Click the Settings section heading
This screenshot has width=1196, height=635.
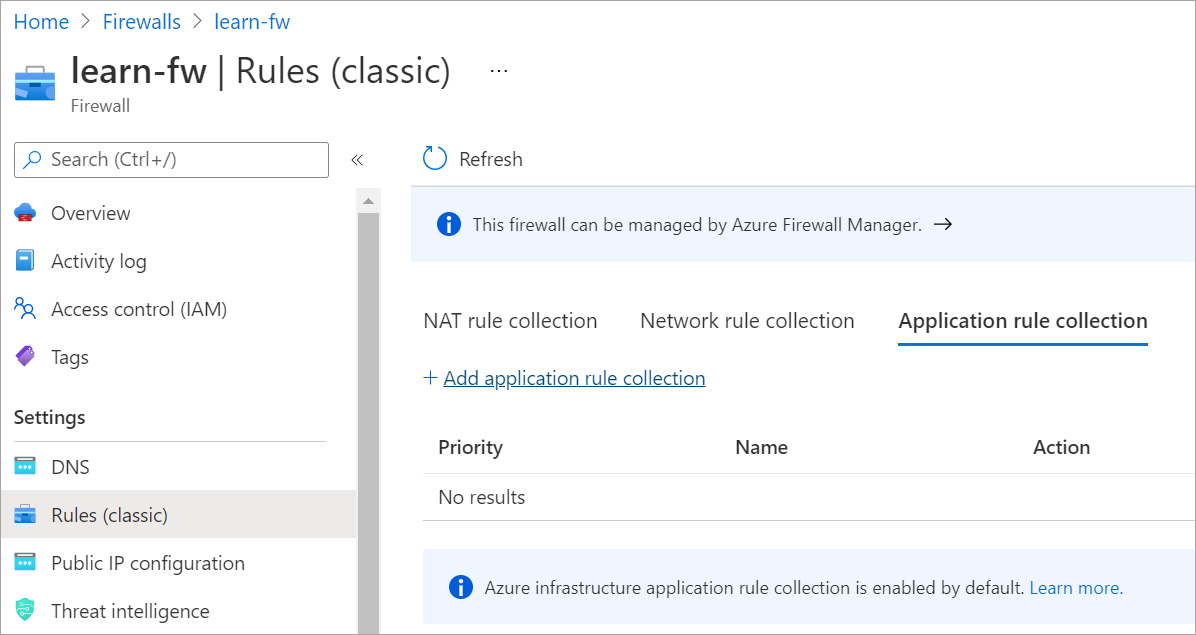tap(50, 418)
